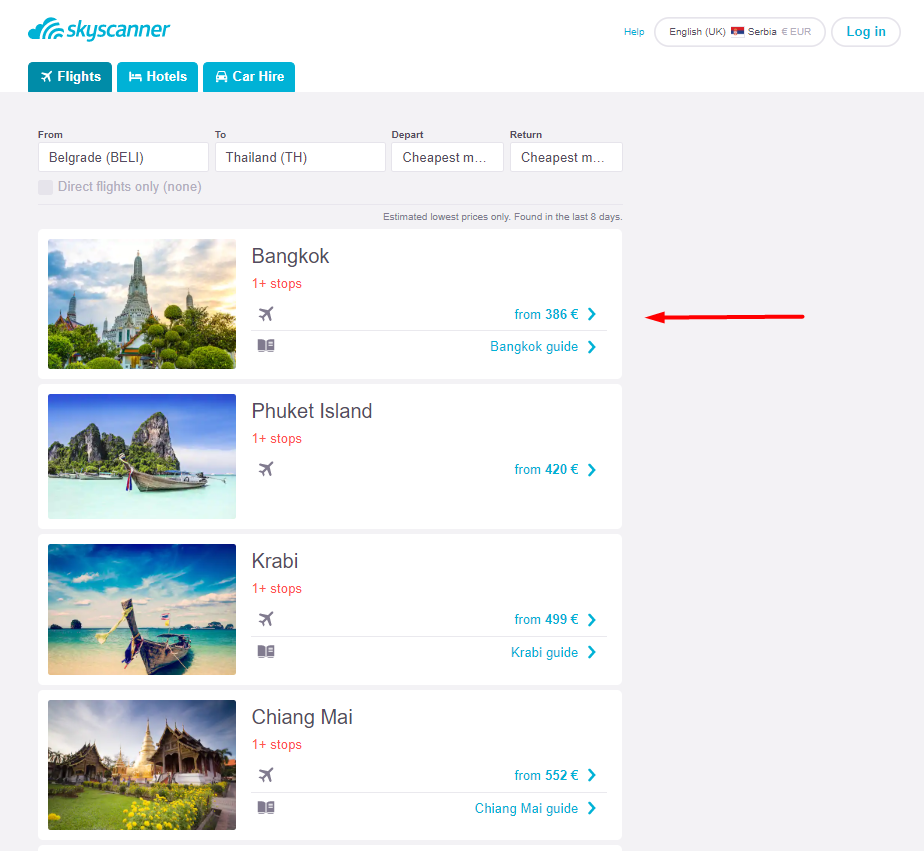
Task: Click the Skyscanner logo
Action: pos(99,29)
